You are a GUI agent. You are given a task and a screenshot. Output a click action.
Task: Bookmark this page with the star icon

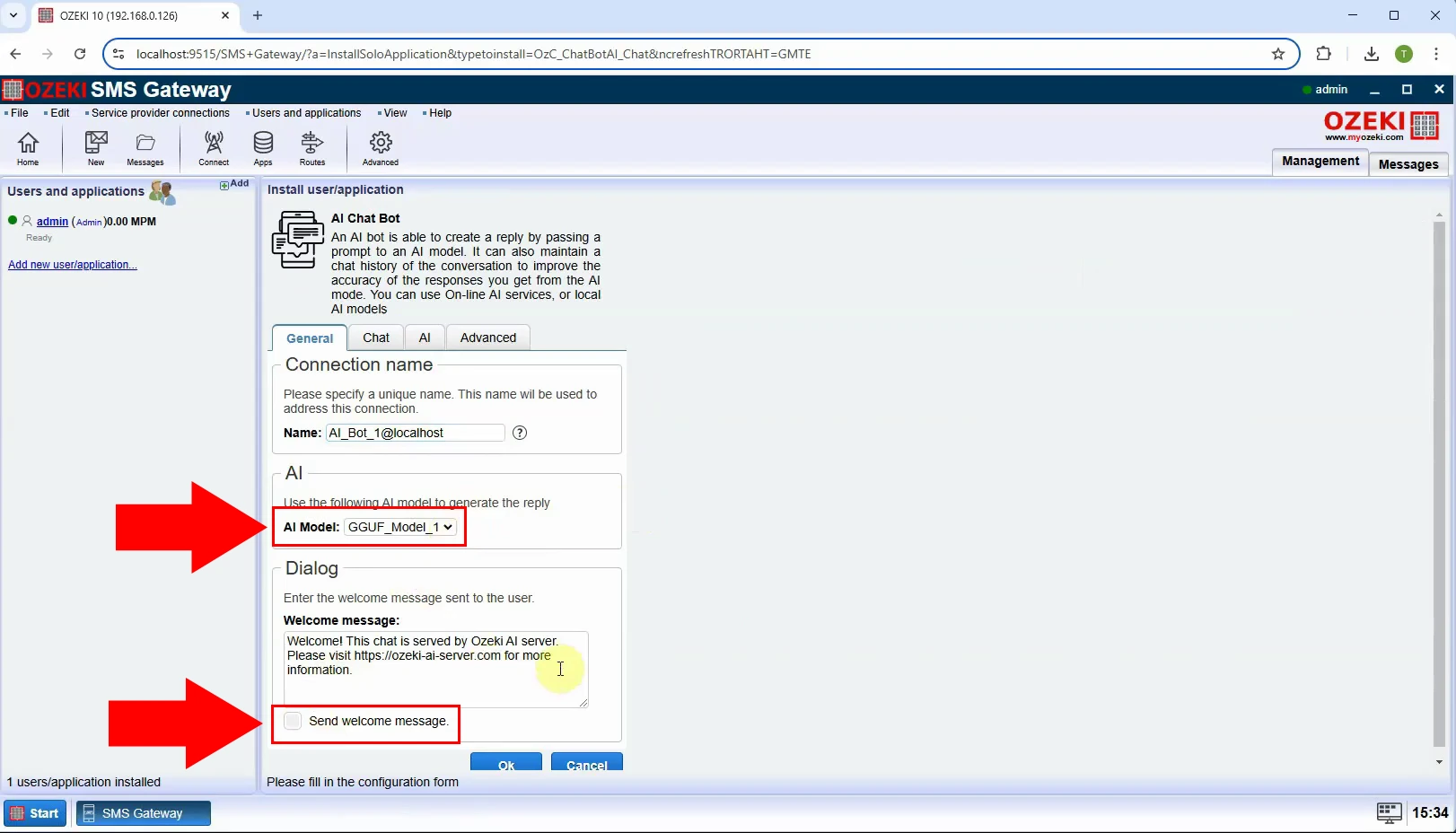1278,54
